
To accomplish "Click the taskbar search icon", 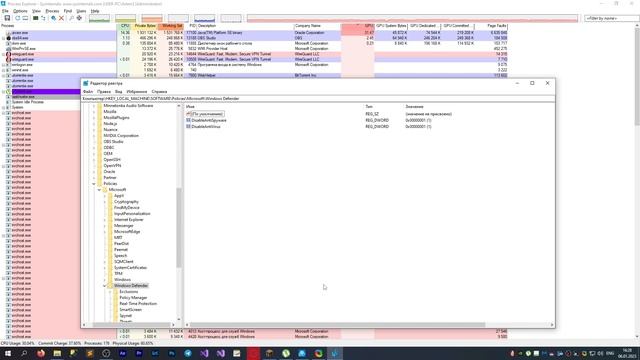I will (24, 353).
